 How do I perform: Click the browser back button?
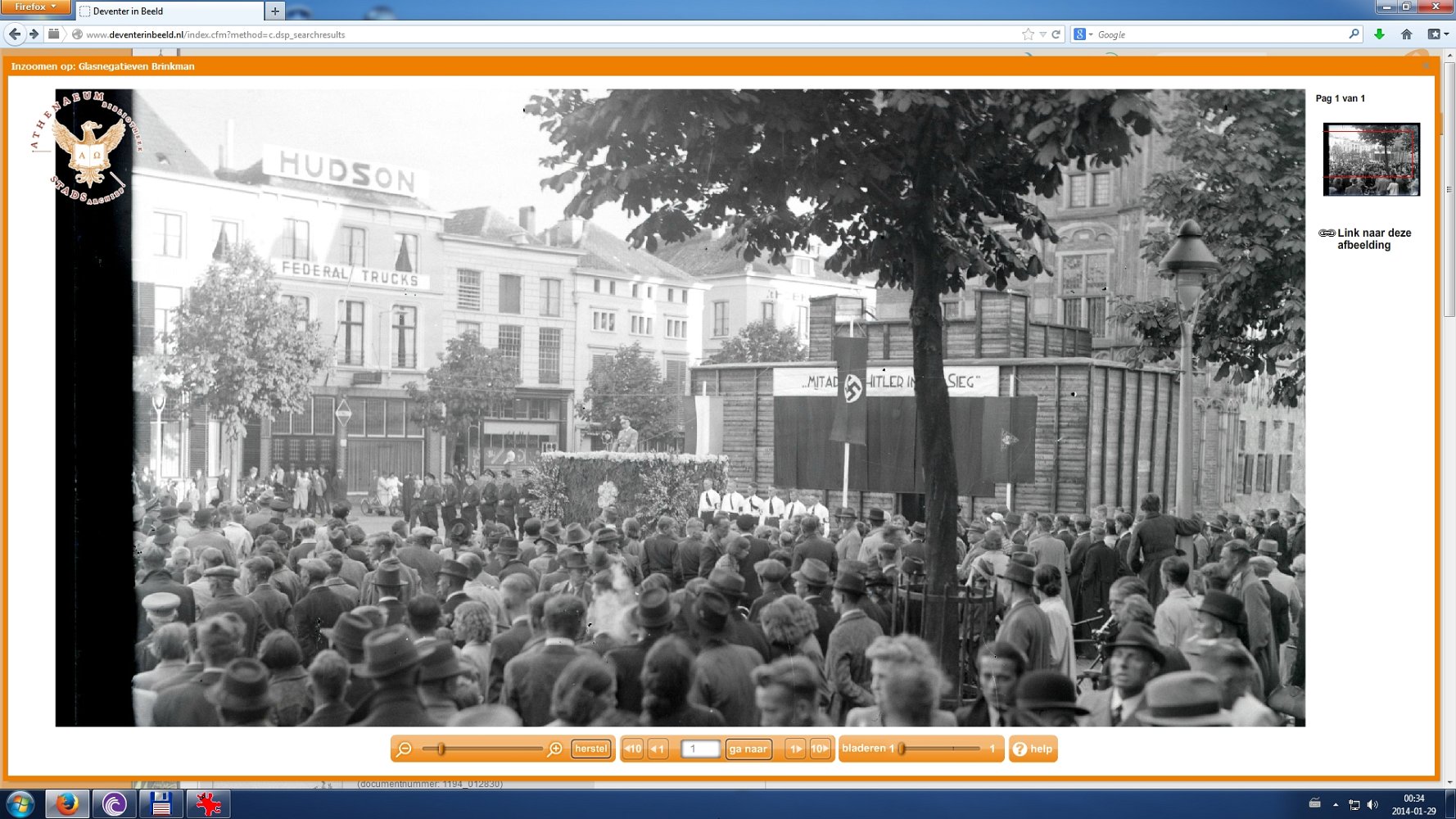15,34
